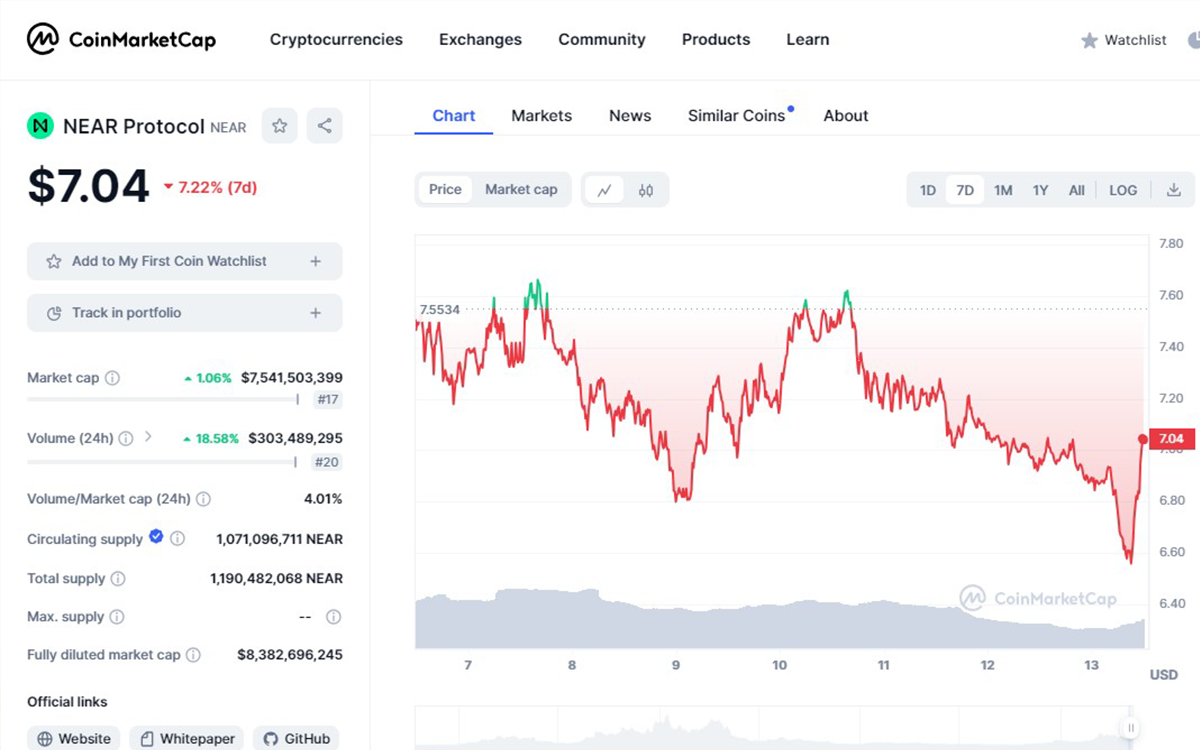The height and width of the screenshot is (750, 1200).
Task: Set chart range to 1M
Action: [x=1003, y=190]
